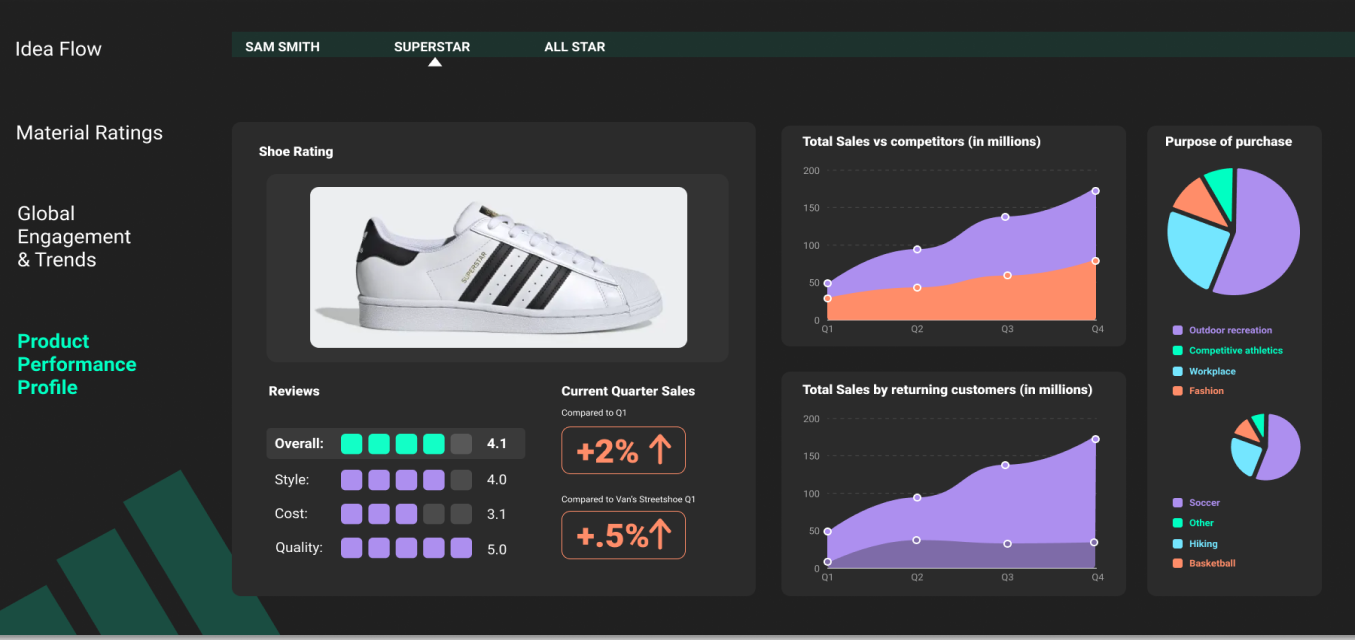Click the up arrow beside +.5%
Screen dimensions: 1355x640
point(662,535)
